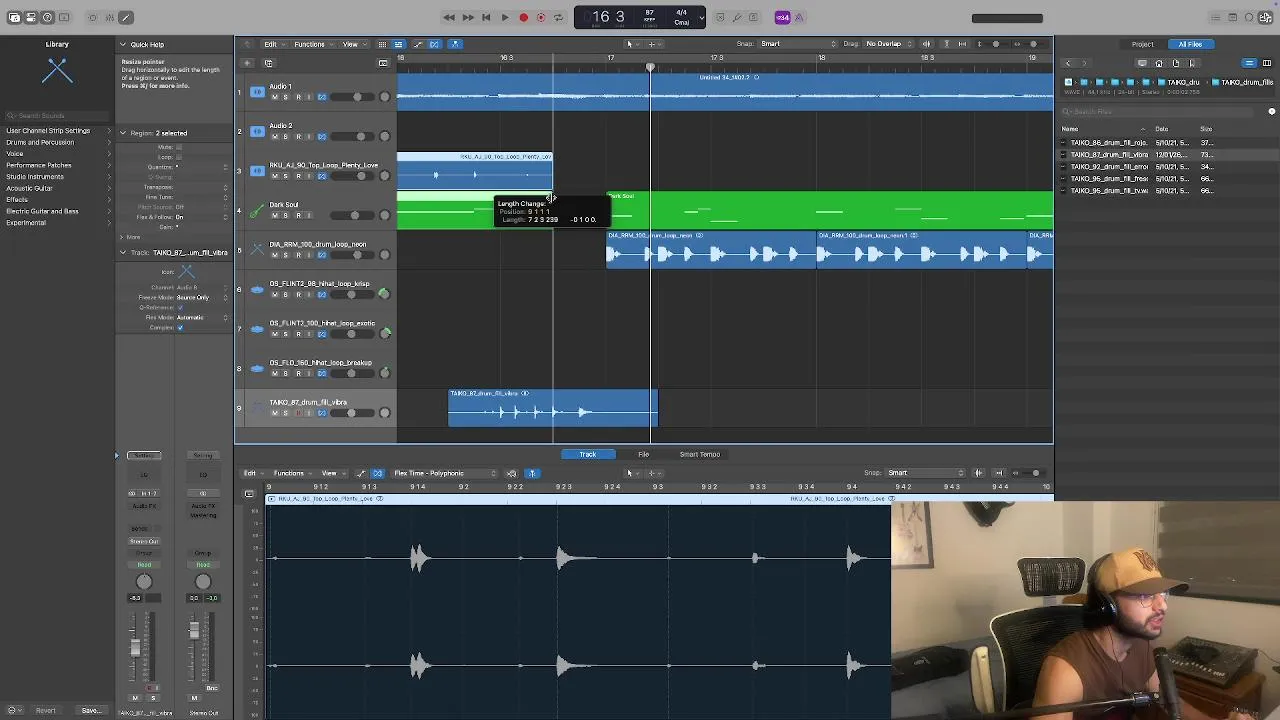Click the Home folder icon in browser
Image resolution: width=1280 pixels, height=720 pixels.
[1159, 63]
